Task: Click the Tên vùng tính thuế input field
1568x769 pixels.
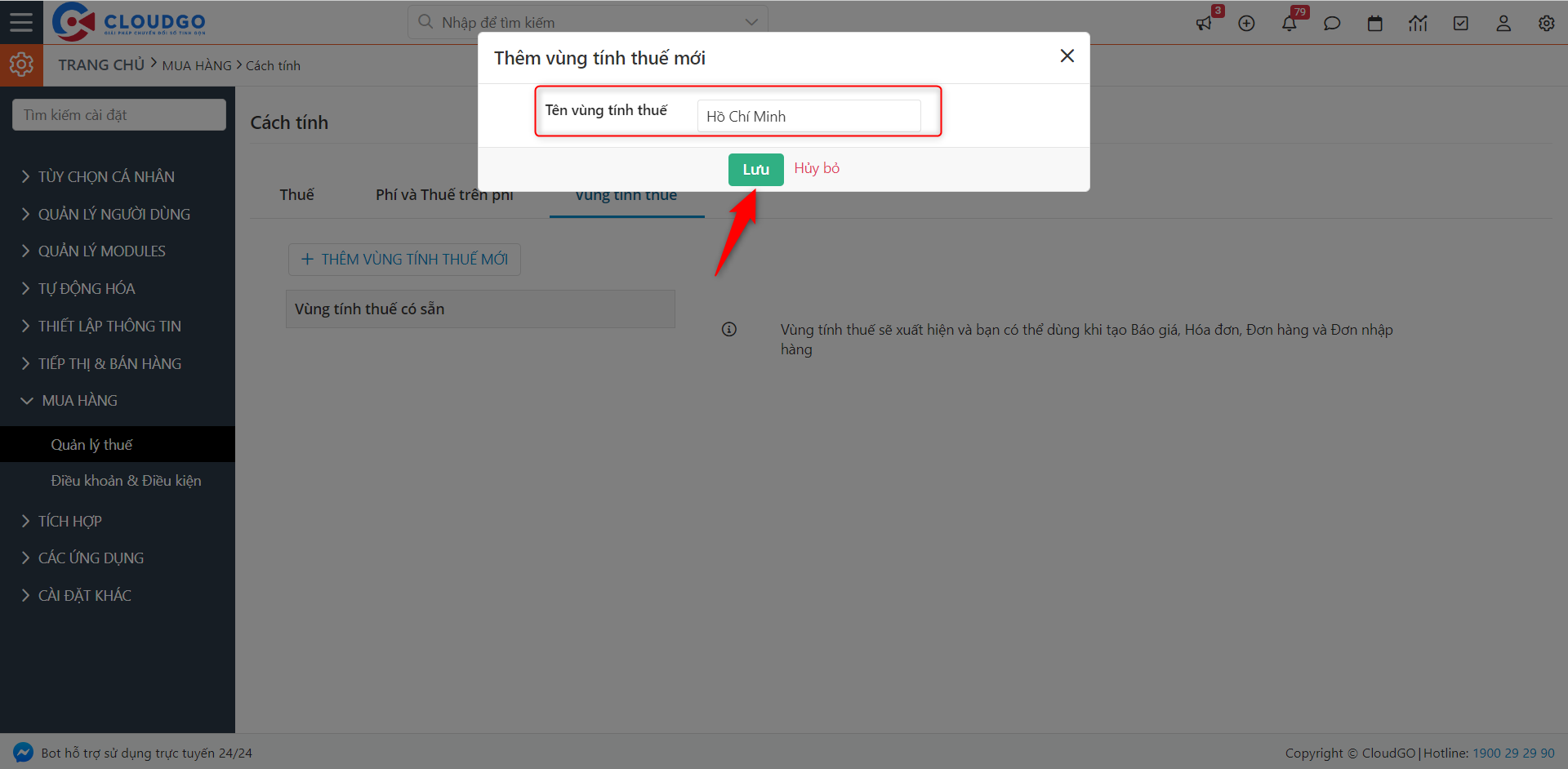Action: (x=808, y=116)
